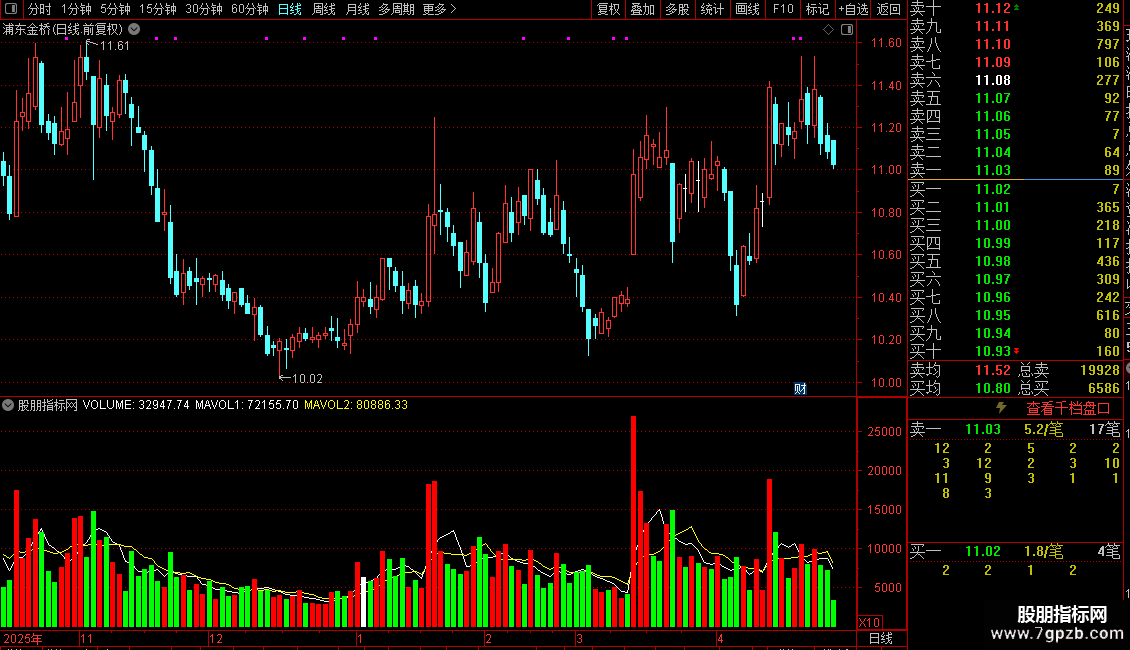Click the 返回 back button
Image resolution: width=1130 pixels, height=650 pixels.
889,9
